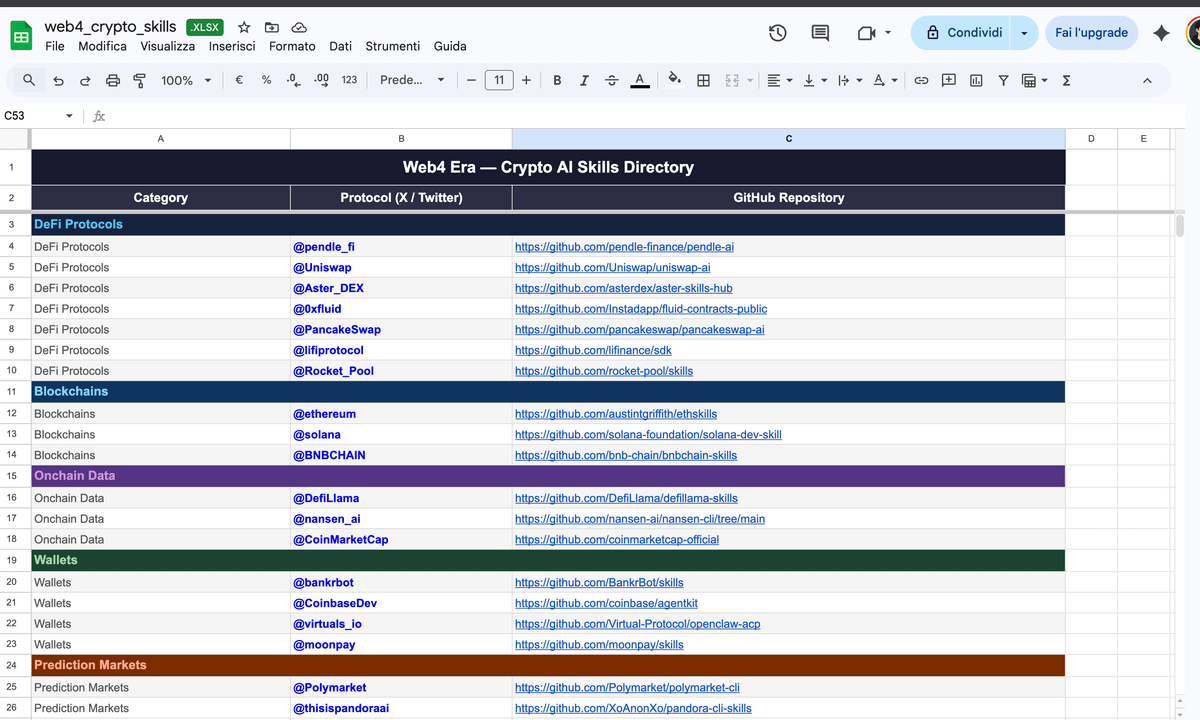Open the Polymarket/polymarket-cli GitHub link

pos(627,687)
